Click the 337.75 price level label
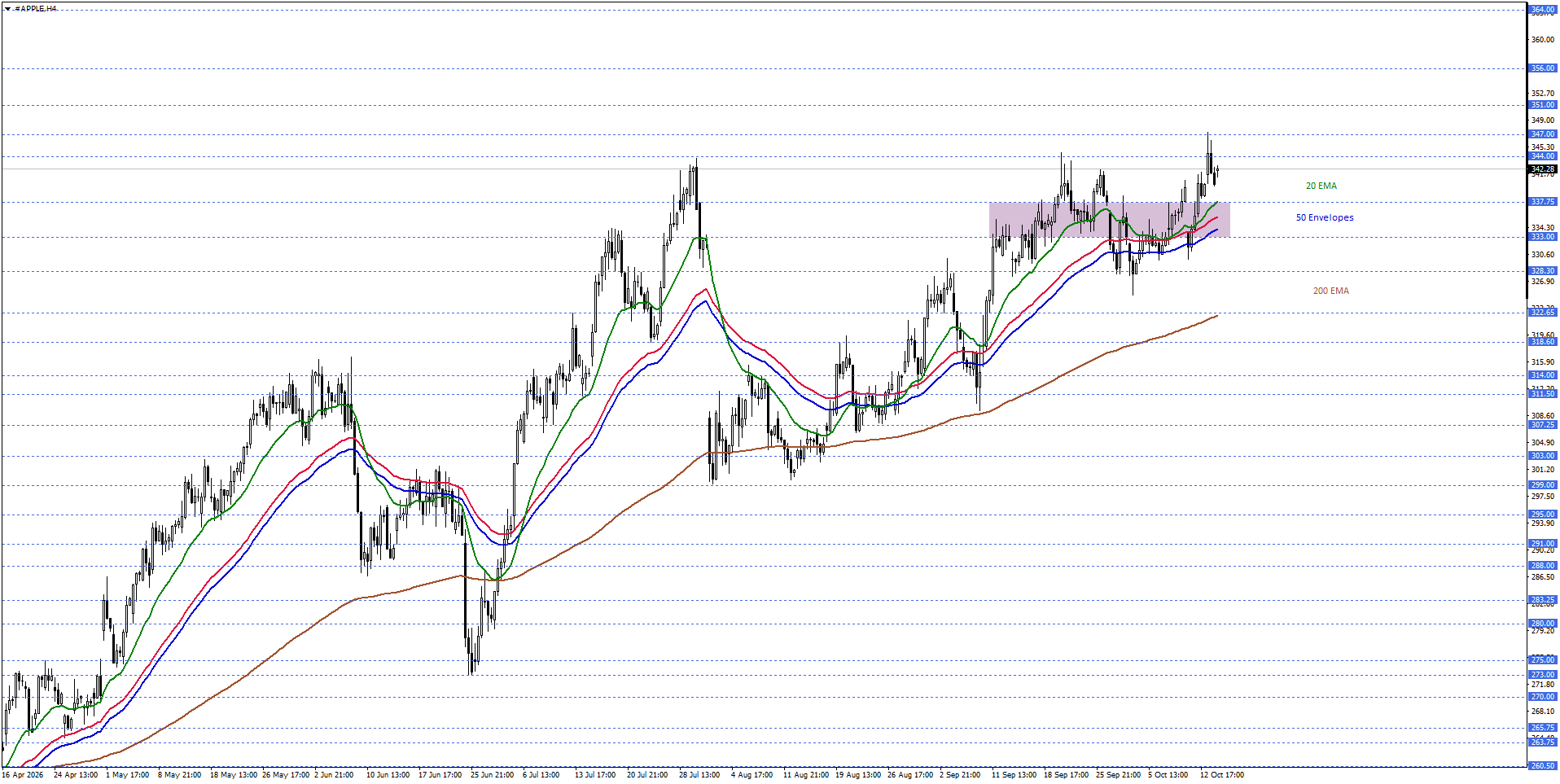The width and height of the screenshot is (1560, 784). click(x=1543, y=202)
